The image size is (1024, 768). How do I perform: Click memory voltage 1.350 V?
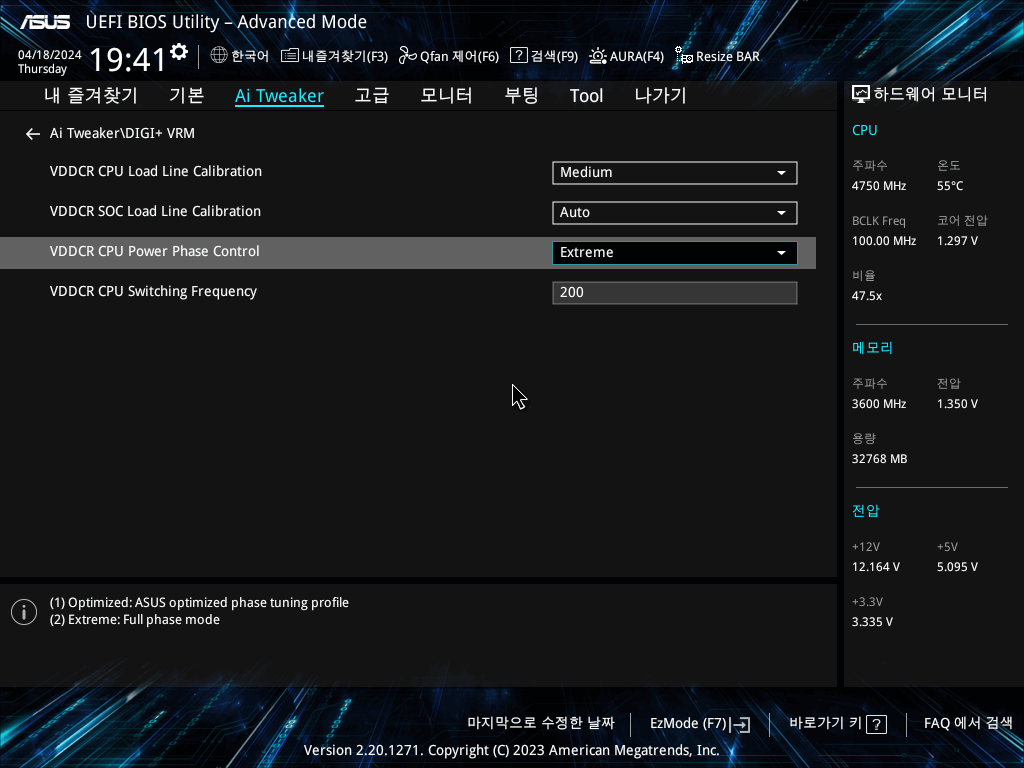(x=957, y=404)
